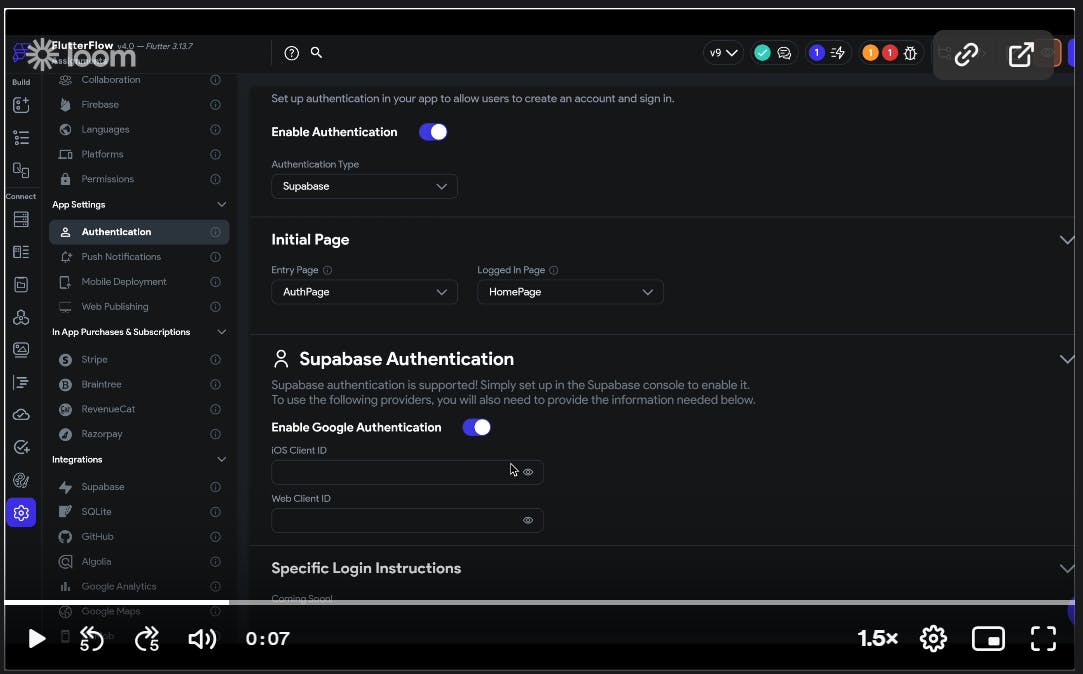Open the comments chat icon

[x=784, y=52]
